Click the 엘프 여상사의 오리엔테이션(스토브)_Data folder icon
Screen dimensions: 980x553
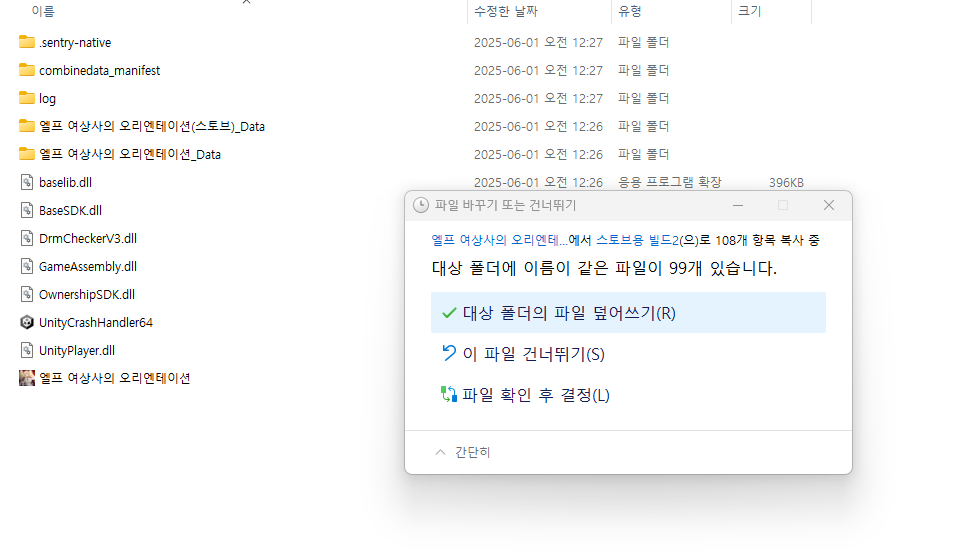click(x=26, y=126)
